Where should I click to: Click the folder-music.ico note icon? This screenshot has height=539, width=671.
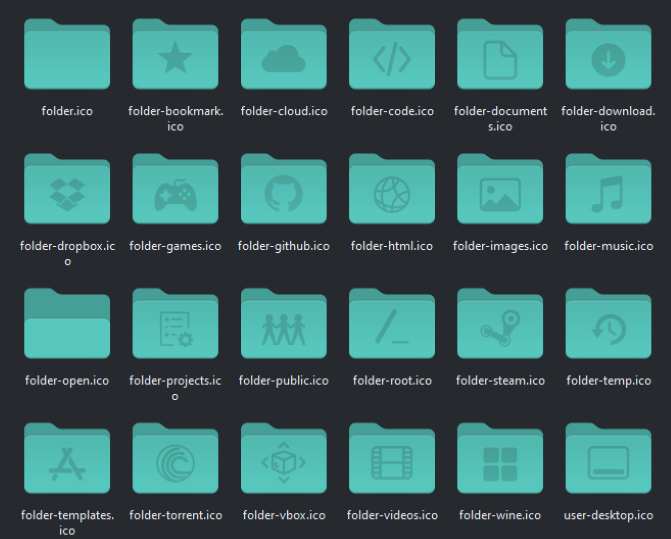tap(608, 194)
